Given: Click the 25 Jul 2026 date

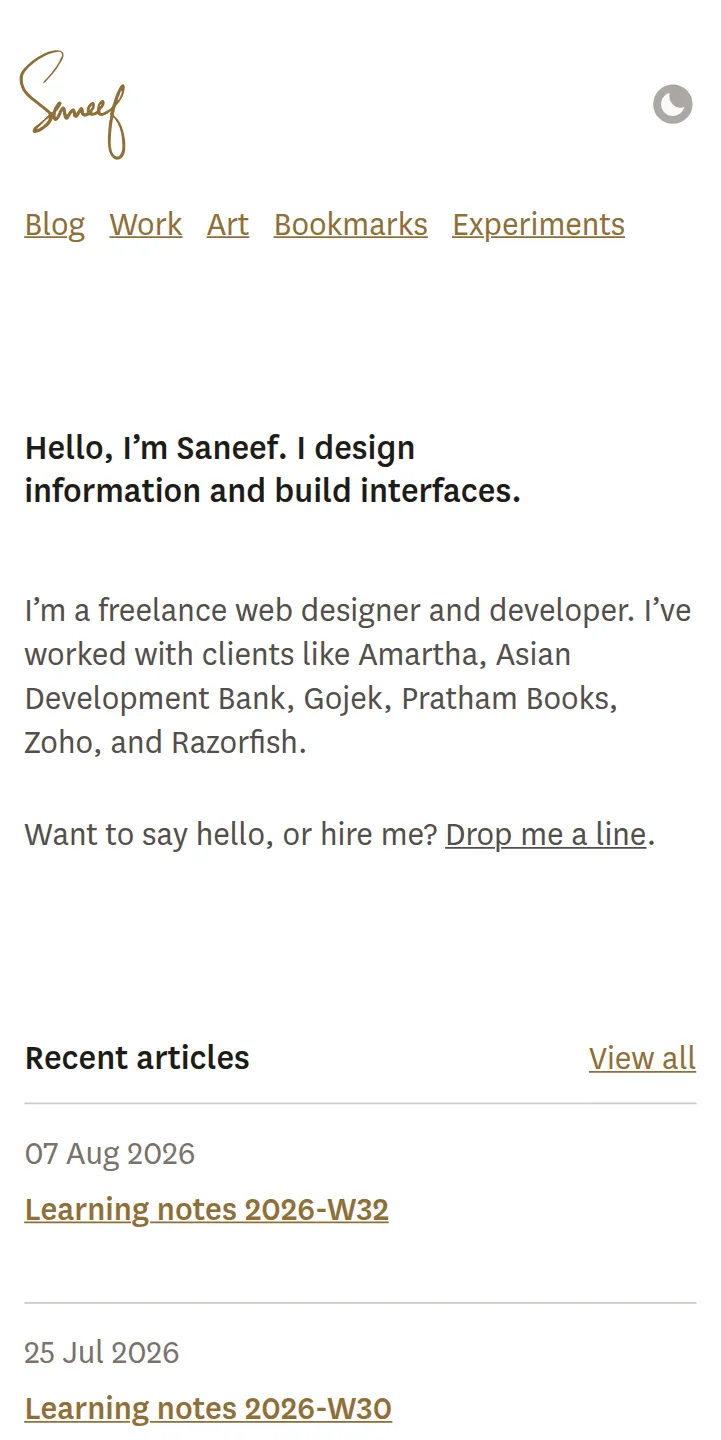Looking at the screenshot, I should point(102,1353).
